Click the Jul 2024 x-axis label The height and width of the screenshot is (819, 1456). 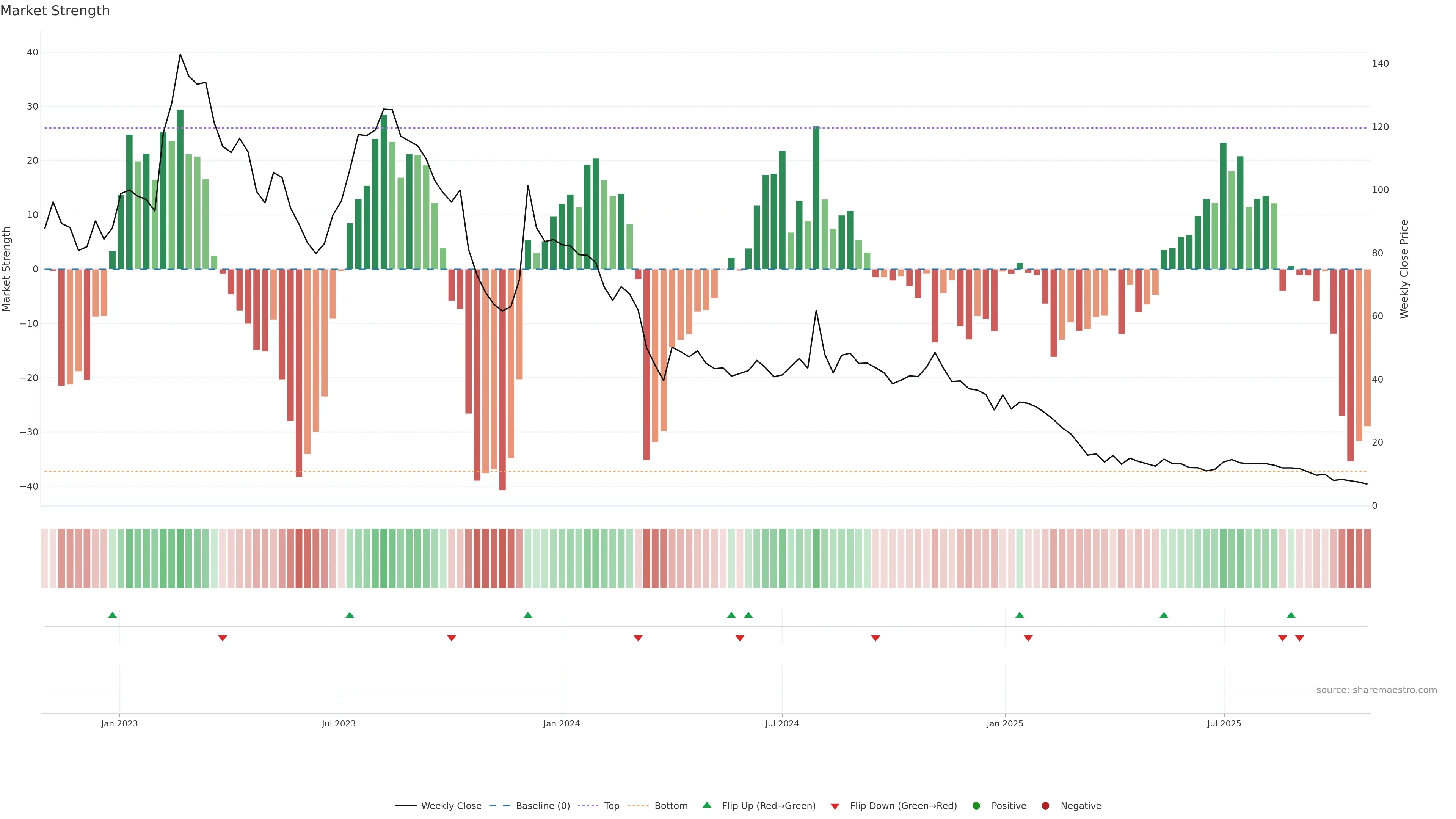[782, 723]
